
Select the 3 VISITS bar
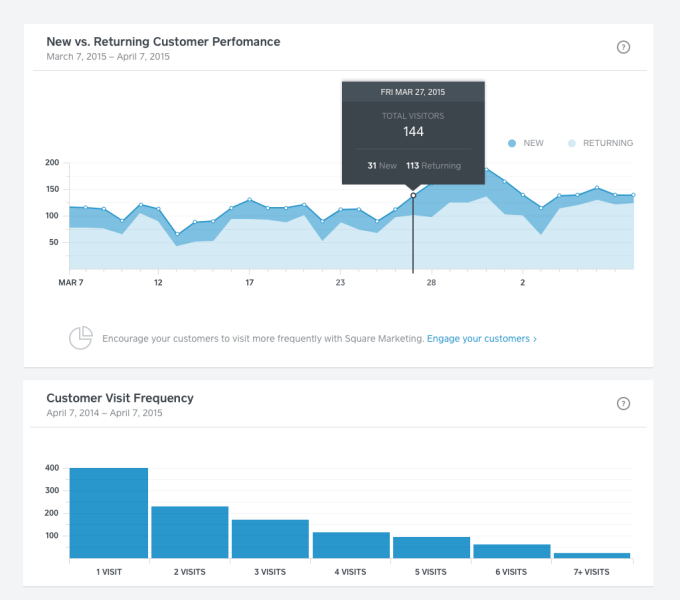[x=270, y=538]
